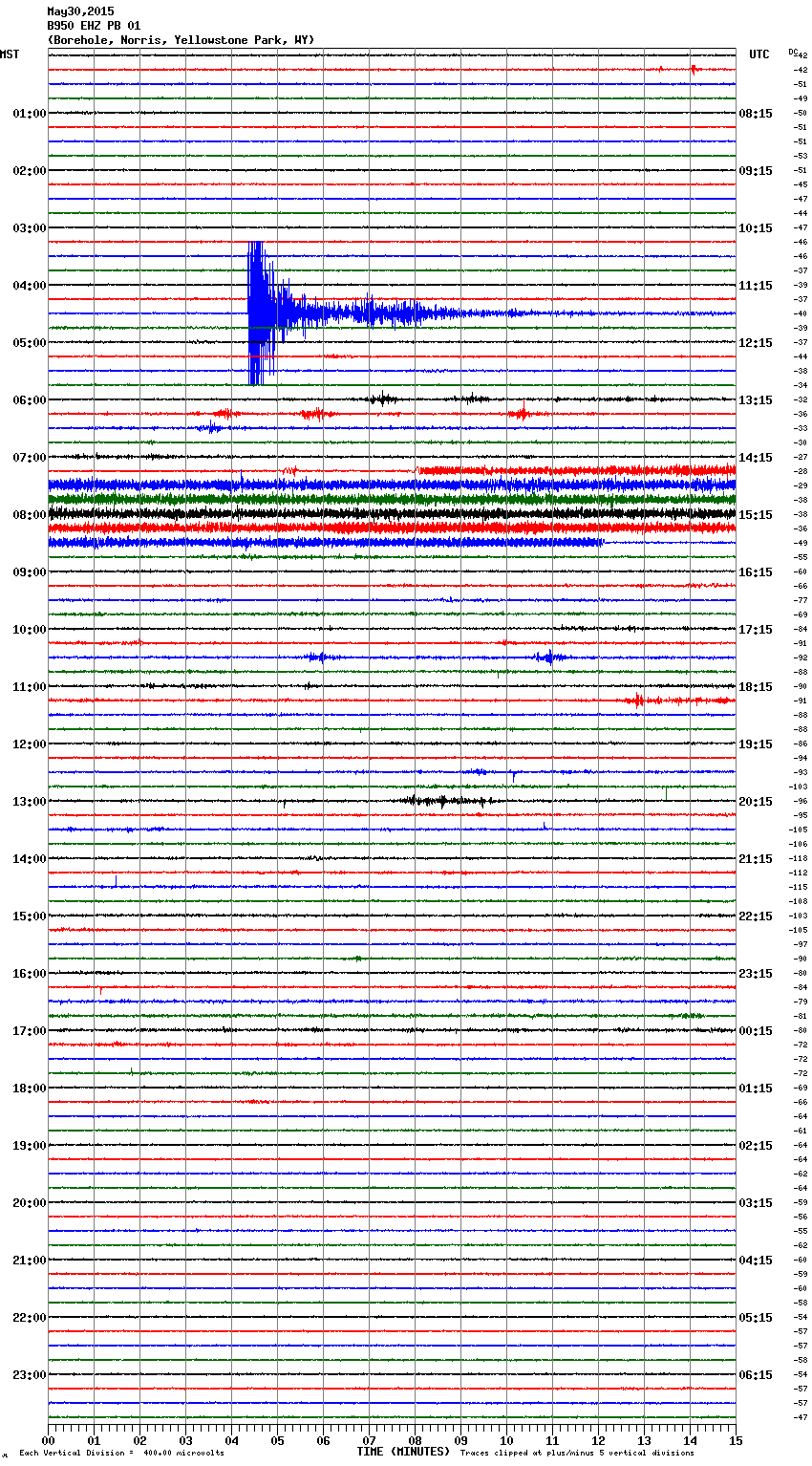Viewport: 812px width, 1466px height.
Task: Select the "10:00" MST hour label
Action: tap(30, 630)
